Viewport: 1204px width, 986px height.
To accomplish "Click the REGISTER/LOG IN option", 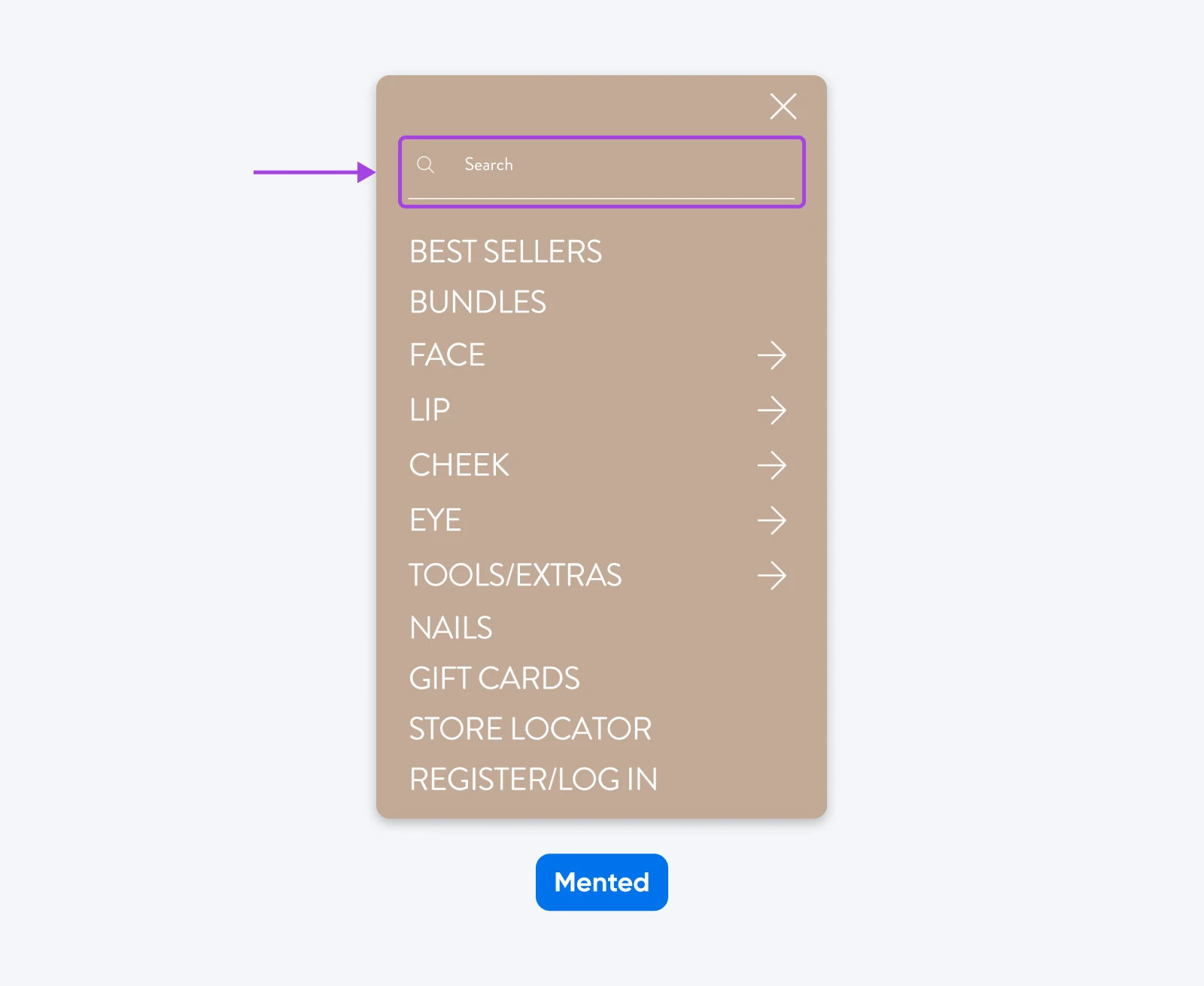I will pos(533,779).
